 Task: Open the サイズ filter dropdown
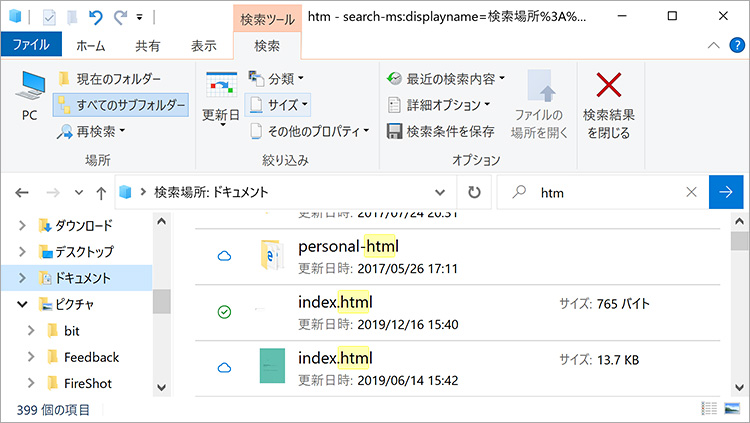click(x=279, y=104)
